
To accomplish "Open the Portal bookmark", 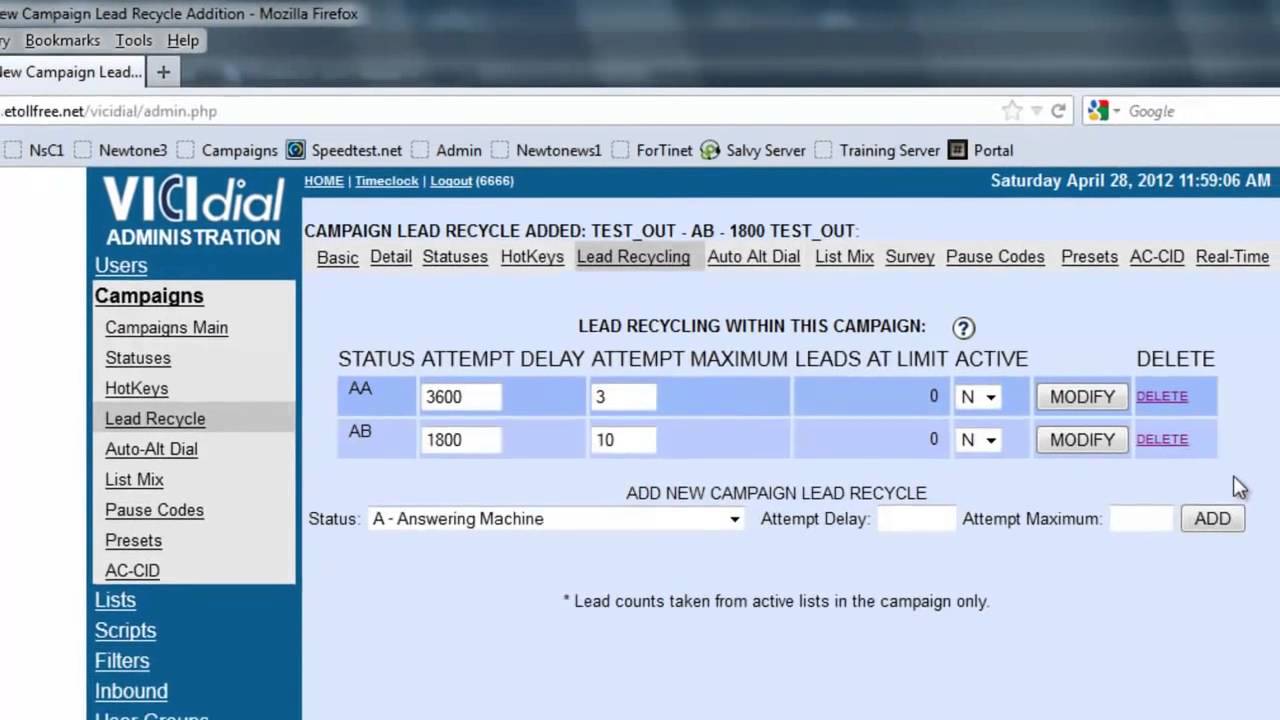I will pos(981,150).
